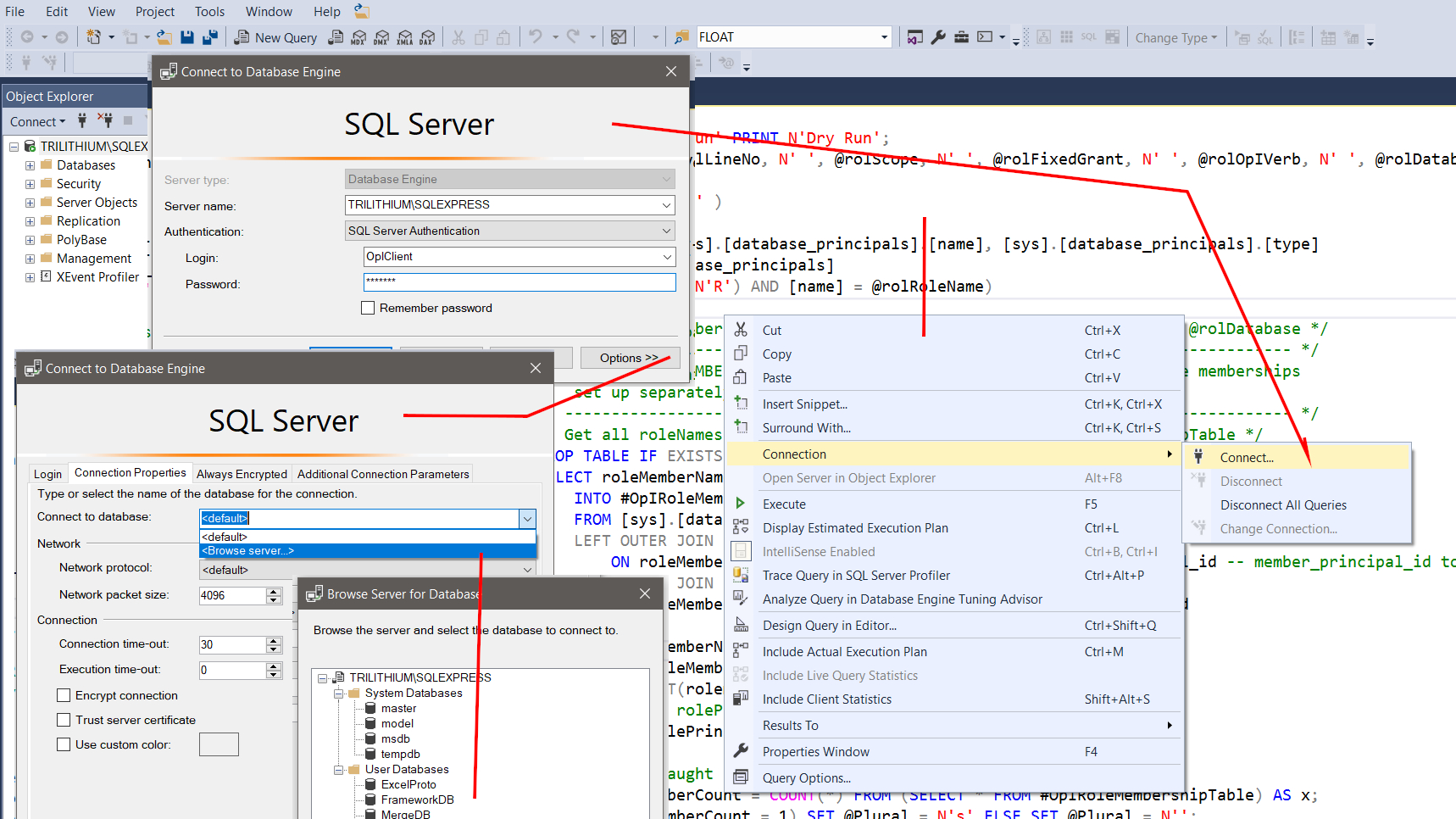Viewport: 1456px width, 819px height.
Task: Click the custom color swatch box
Action: (x=219, y=744)
